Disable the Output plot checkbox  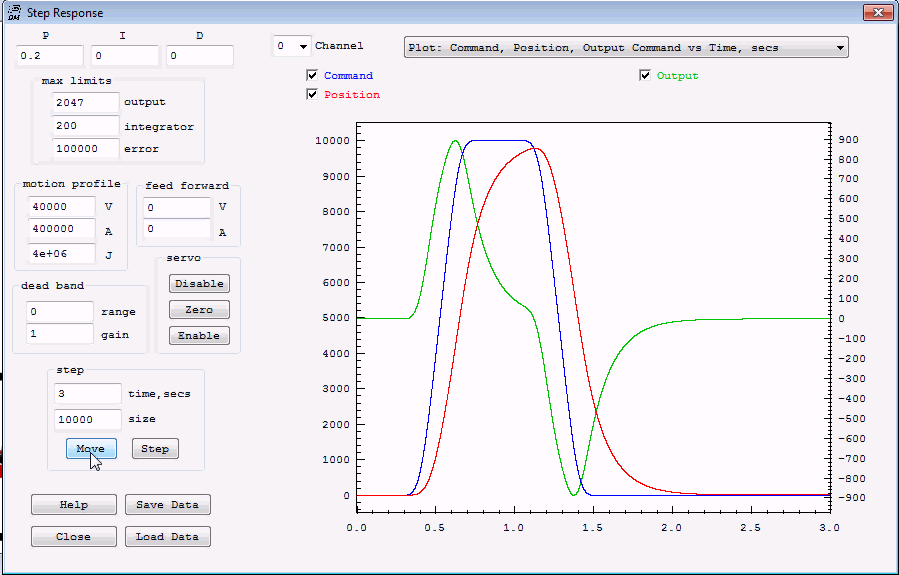coord(645,75)
